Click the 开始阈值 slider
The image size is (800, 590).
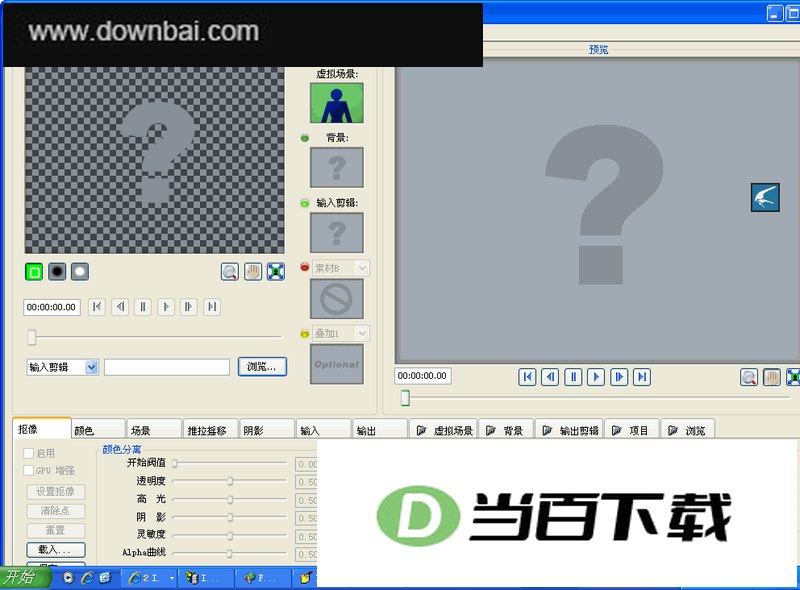click(230, 463)
